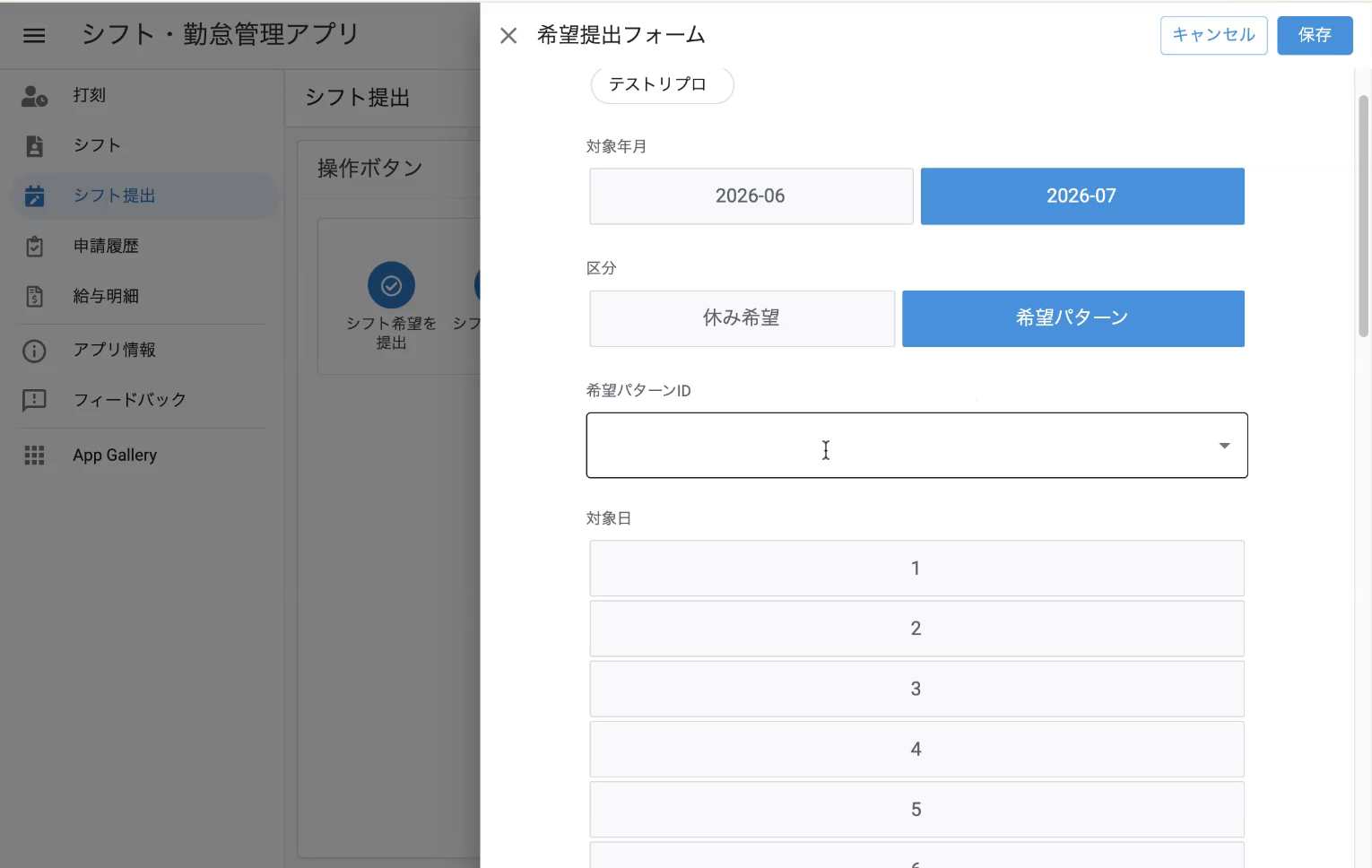Click the 給与明細 receipt icon
Image resolution: width=1372 pixels, height=868 pixels.
tap(34, 297)
